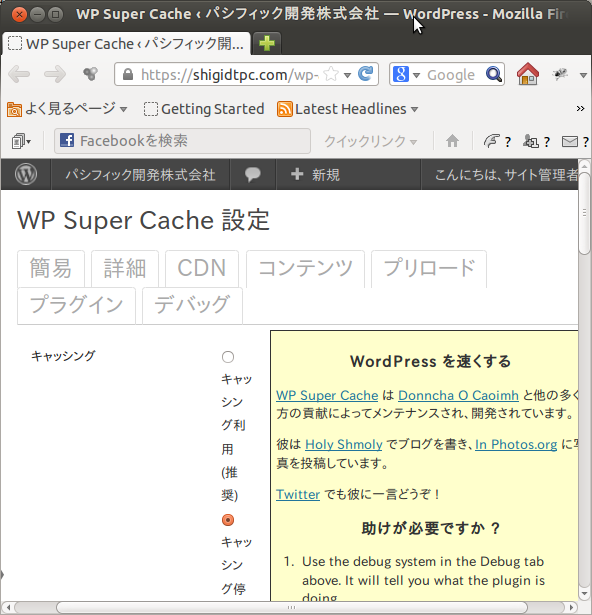Screen dimensions: 592x615
Task: Open comments bubble in admin bar
Action: pos(253,174)
